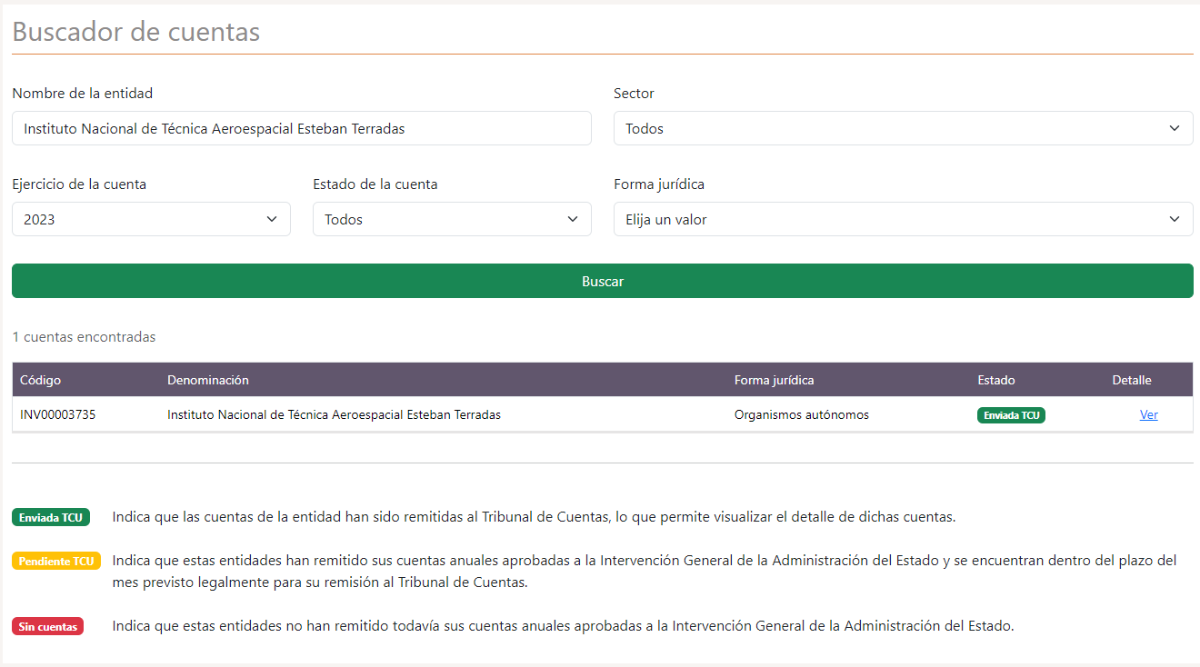Click the Buscador de cuentas heading
Image resolution: width=1200 pixels, height=667 pixels.
point(136,32)
